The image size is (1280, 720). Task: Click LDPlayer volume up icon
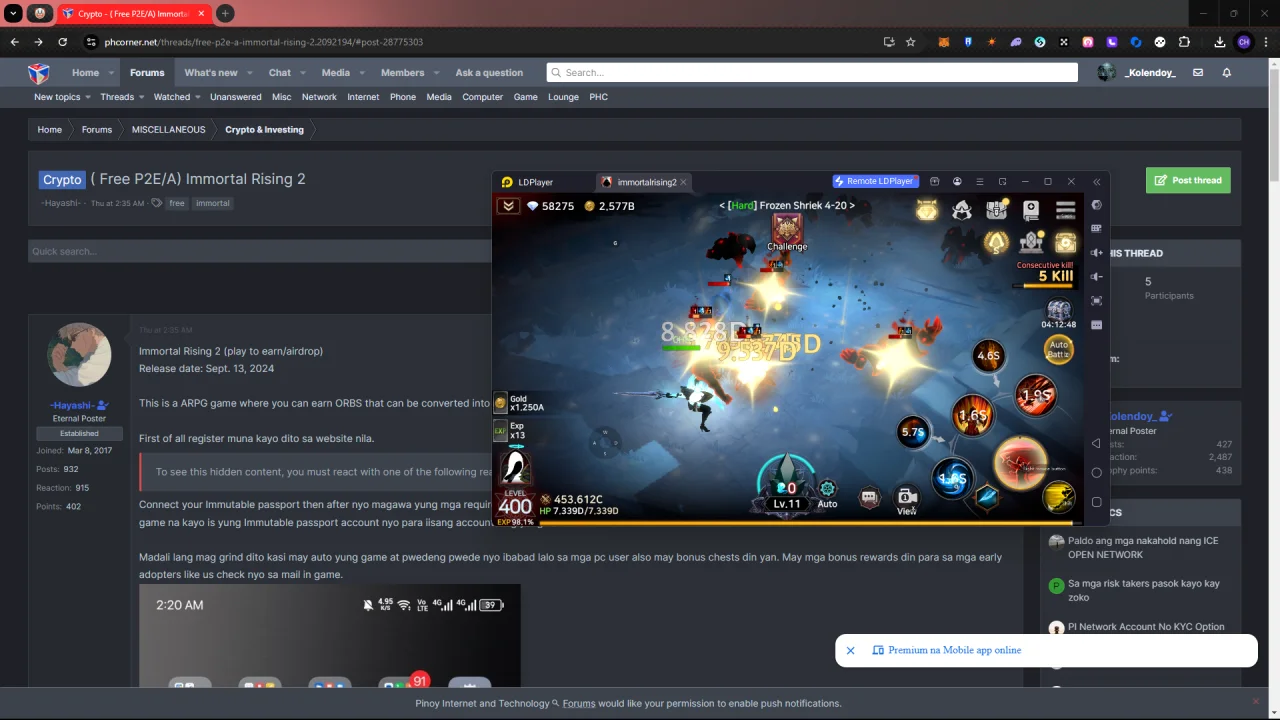pyautogui.click(x=1097, y=253)
